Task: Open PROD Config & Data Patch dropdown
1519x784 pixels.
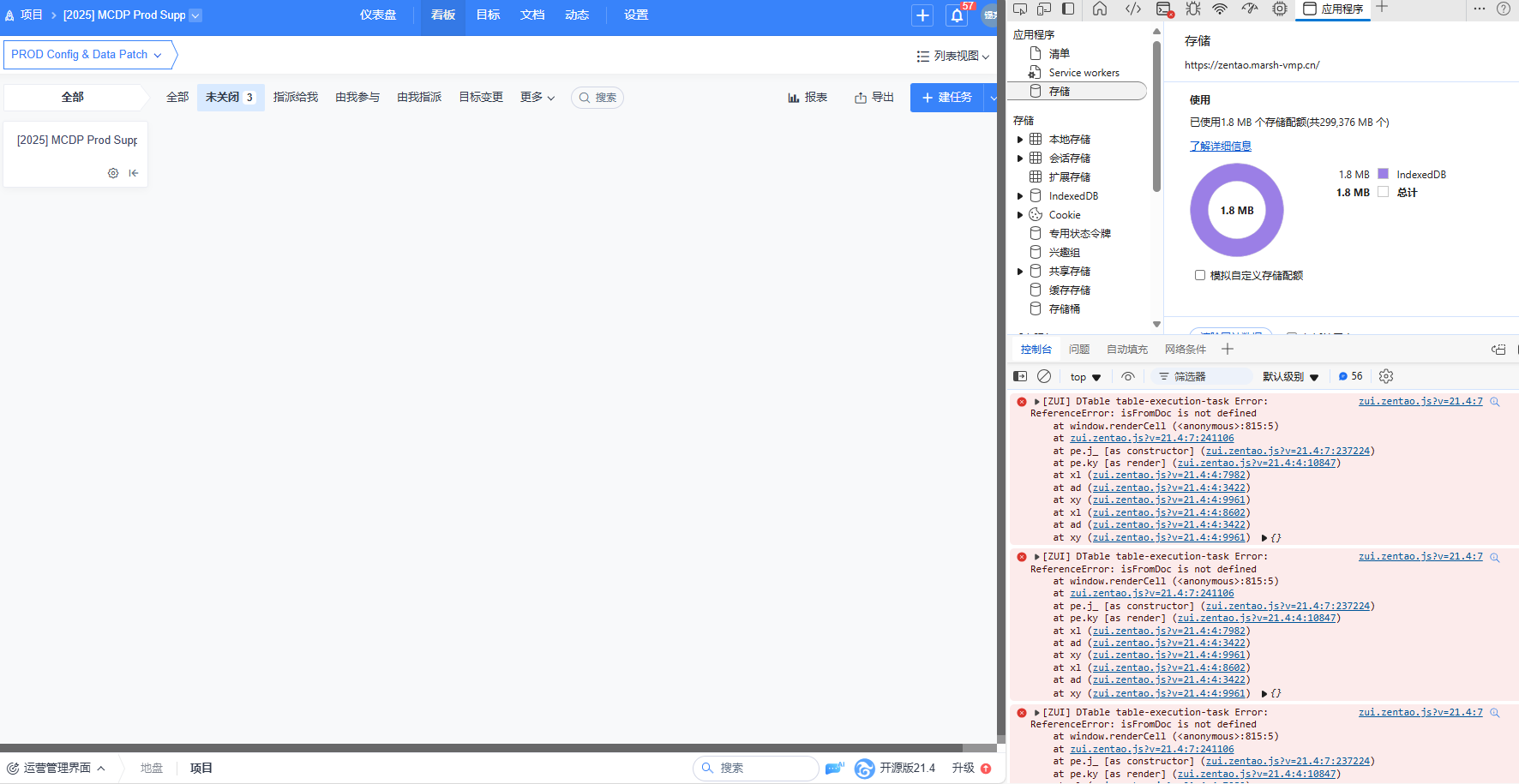Action: (87, 54)
